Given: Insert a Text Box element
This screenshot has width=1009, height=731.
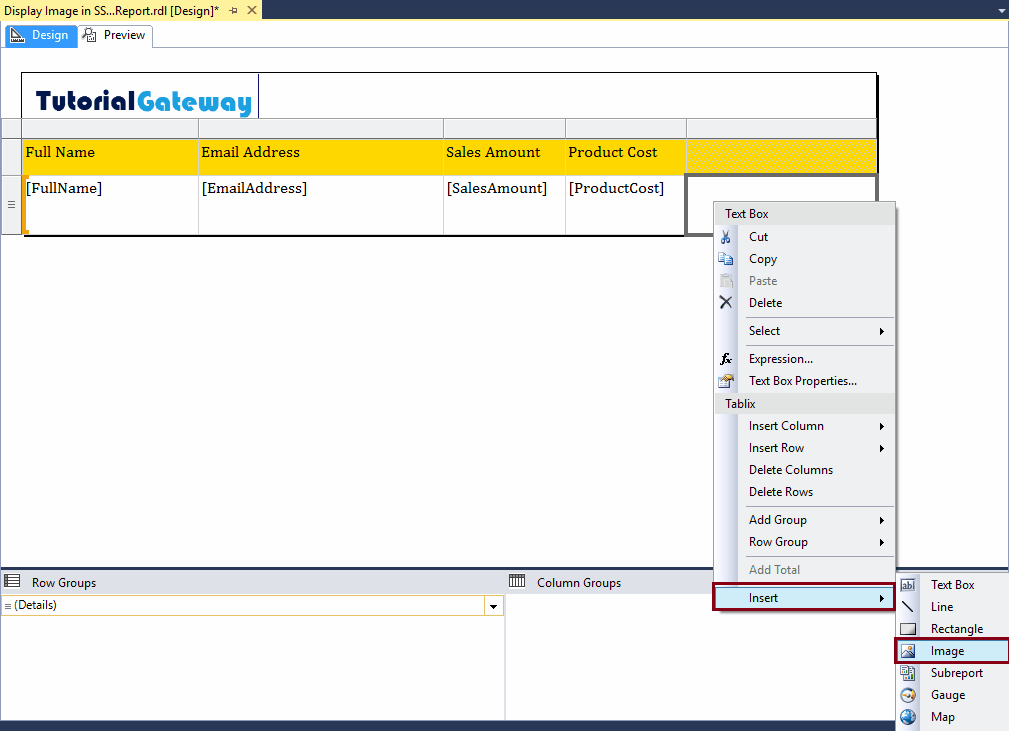Looking at the screenshot, I should [953, 584].
